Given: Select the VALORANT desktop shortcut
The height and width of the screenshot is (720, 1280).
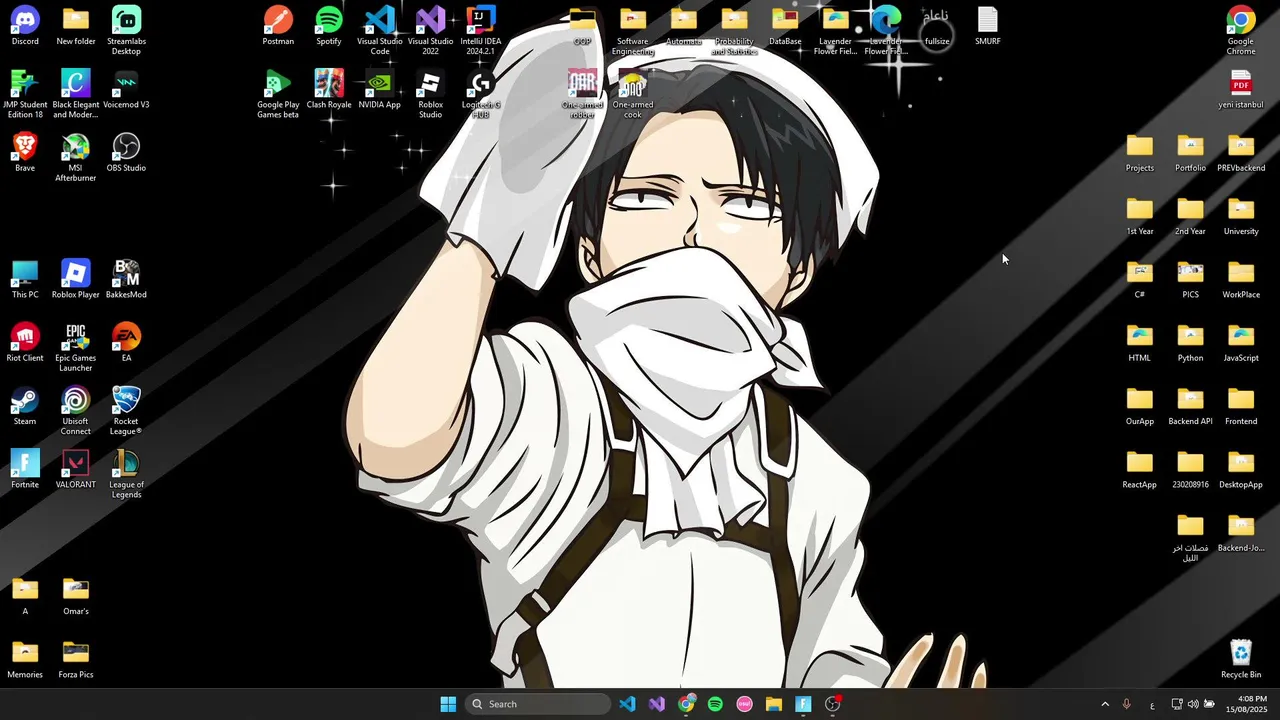Looking at the screenshot, I should coord(76,469).
